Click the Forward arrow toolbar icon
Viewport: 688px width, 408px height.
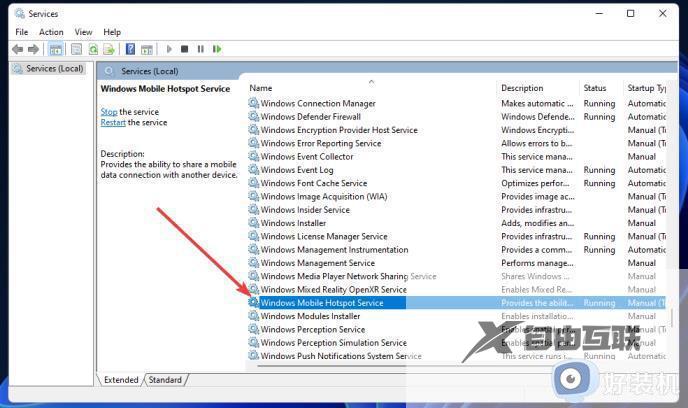33,49
